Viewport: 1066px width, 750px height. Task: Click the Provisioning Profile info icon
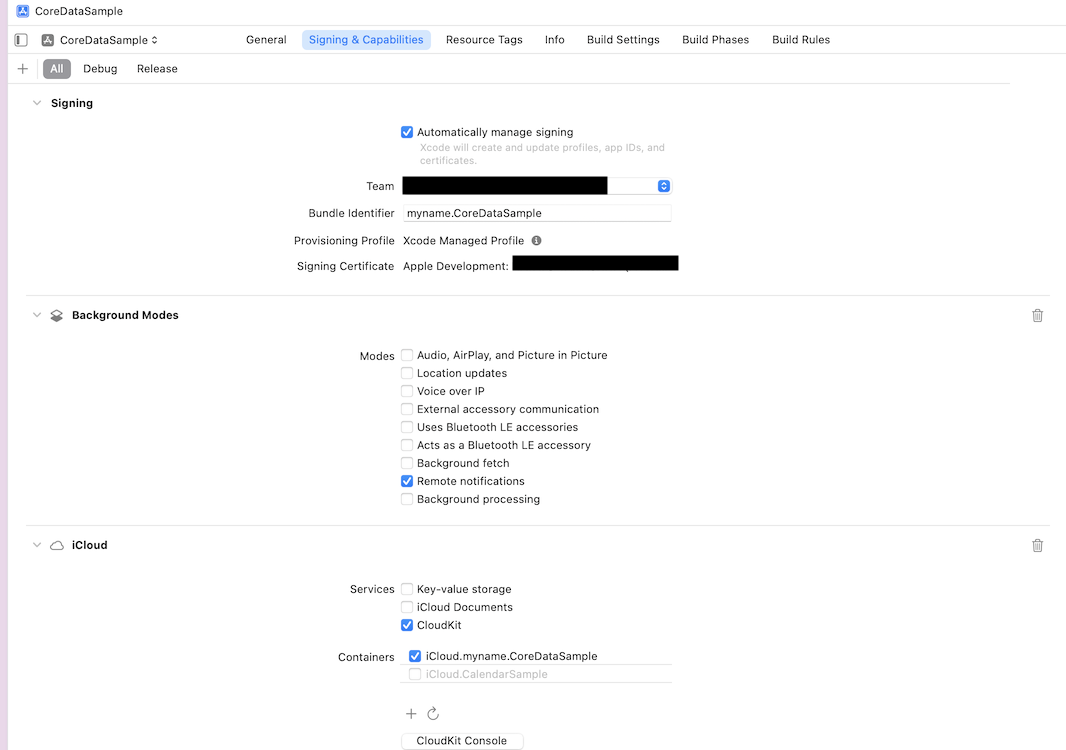pos(536,241)
